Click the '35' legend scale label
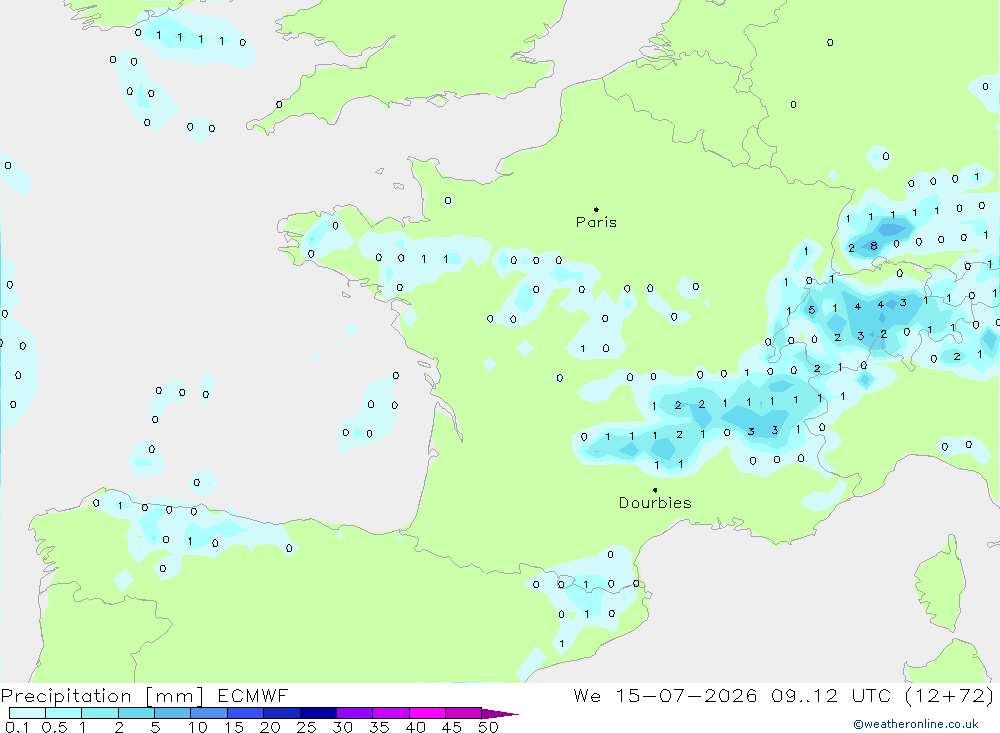The width and height of the screenshot is (1000, 733). pyautogui.click(x=379, y=727)
